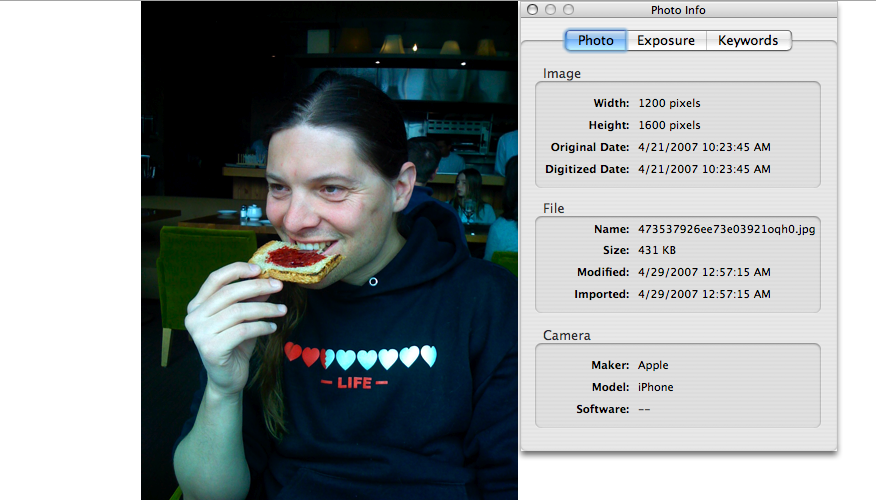Image resolution: width=876 pixels, height=500 pixels.
Task: Click the Size label
Action: (616, 250)
